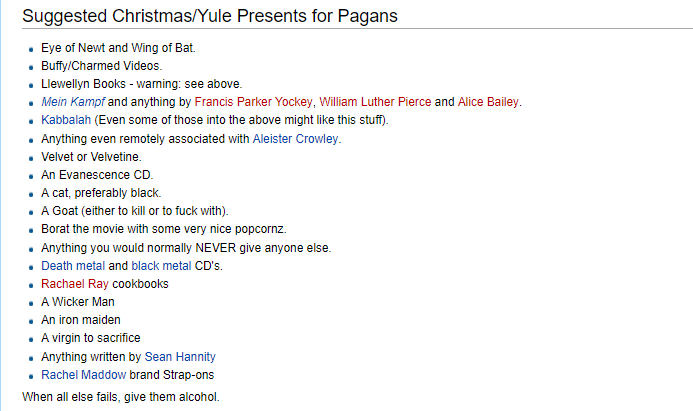Open the Francis Parker Yockey red link
693x411 pixels.
click(x=253, y=102)
